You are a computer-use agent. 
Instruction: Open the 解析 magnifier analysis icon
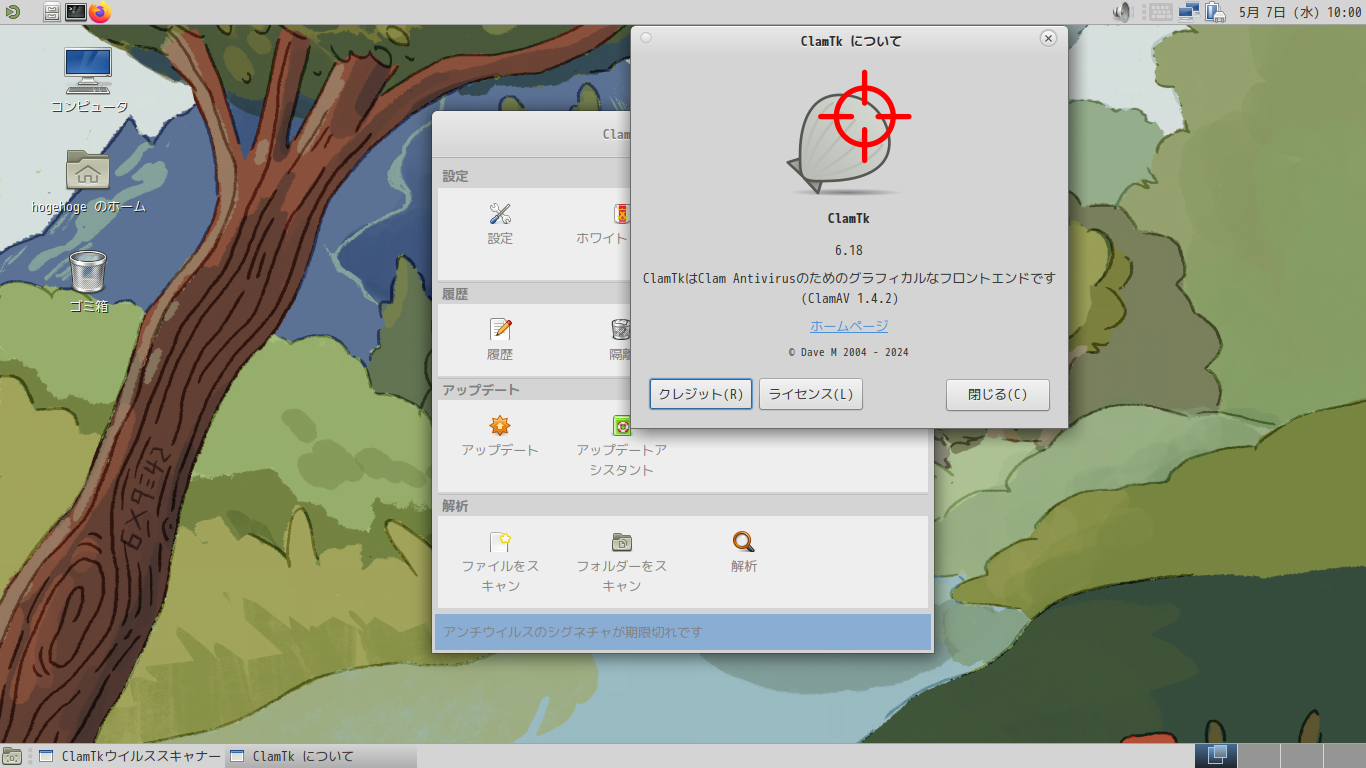(743, 542)
